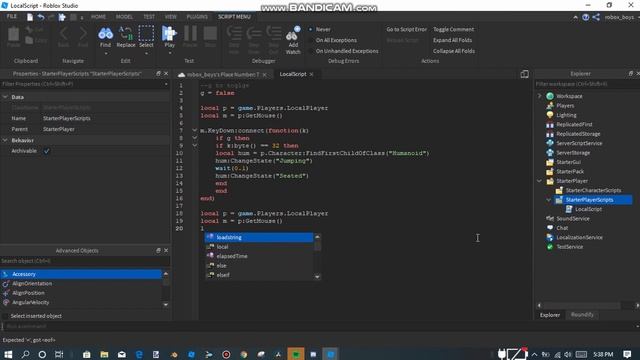The image size is (640, 360).
Task: Select AlignOrientation in Advanced Objects
Action: click(81, 283)
